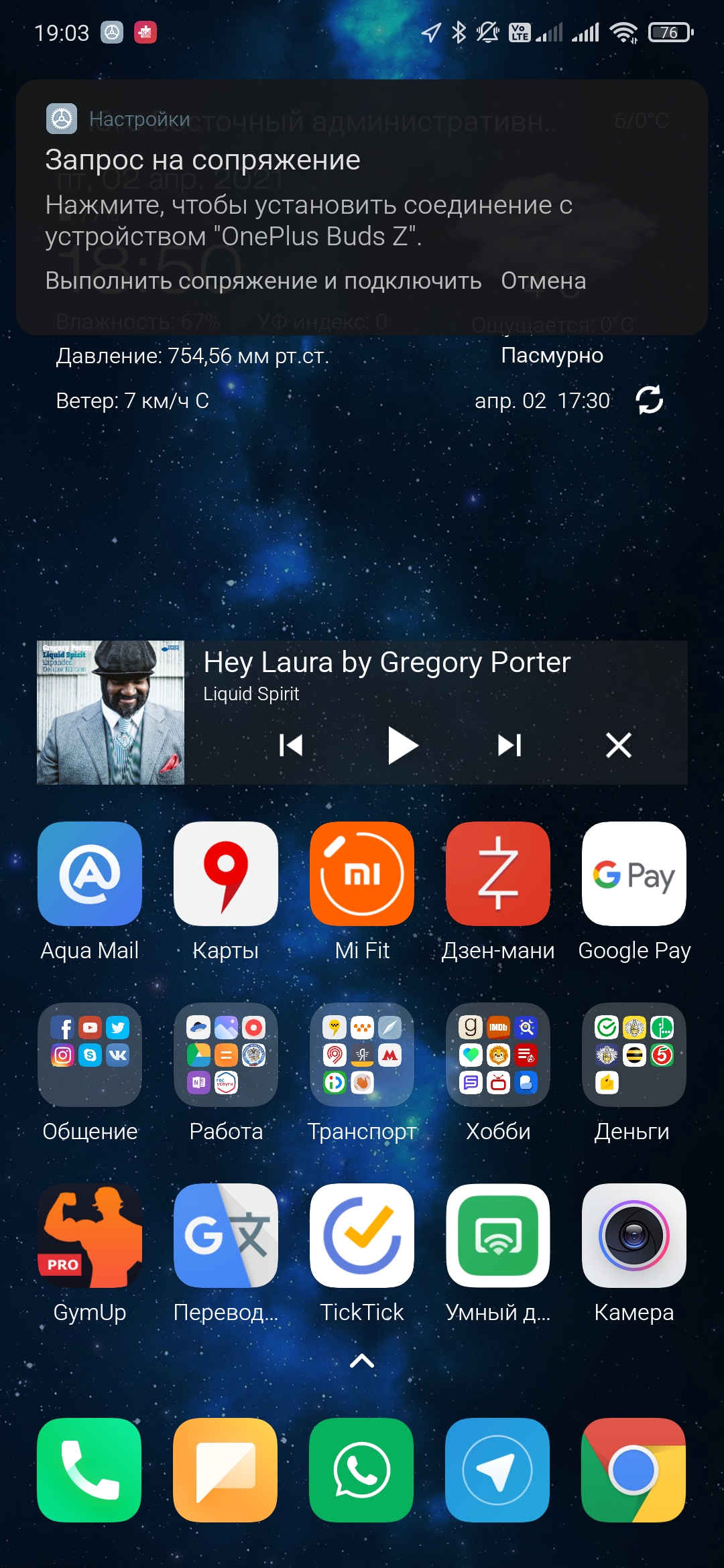Tap the Настройки gear icon in notification
Screen dimensions: 724x1568
click(x=62, y=119)
